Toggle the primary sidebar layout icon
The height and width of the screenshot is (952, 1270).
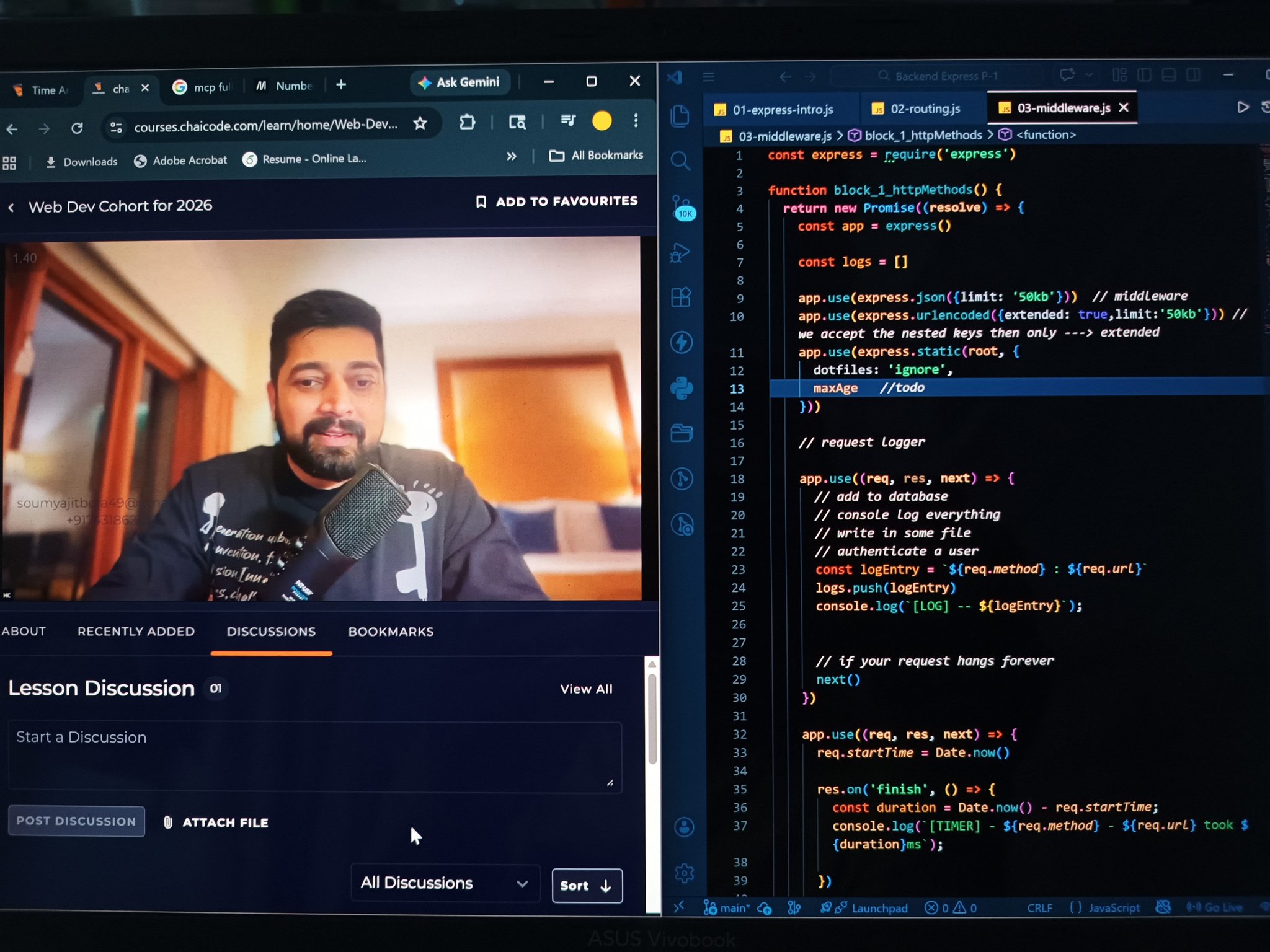coord(1144,76)
